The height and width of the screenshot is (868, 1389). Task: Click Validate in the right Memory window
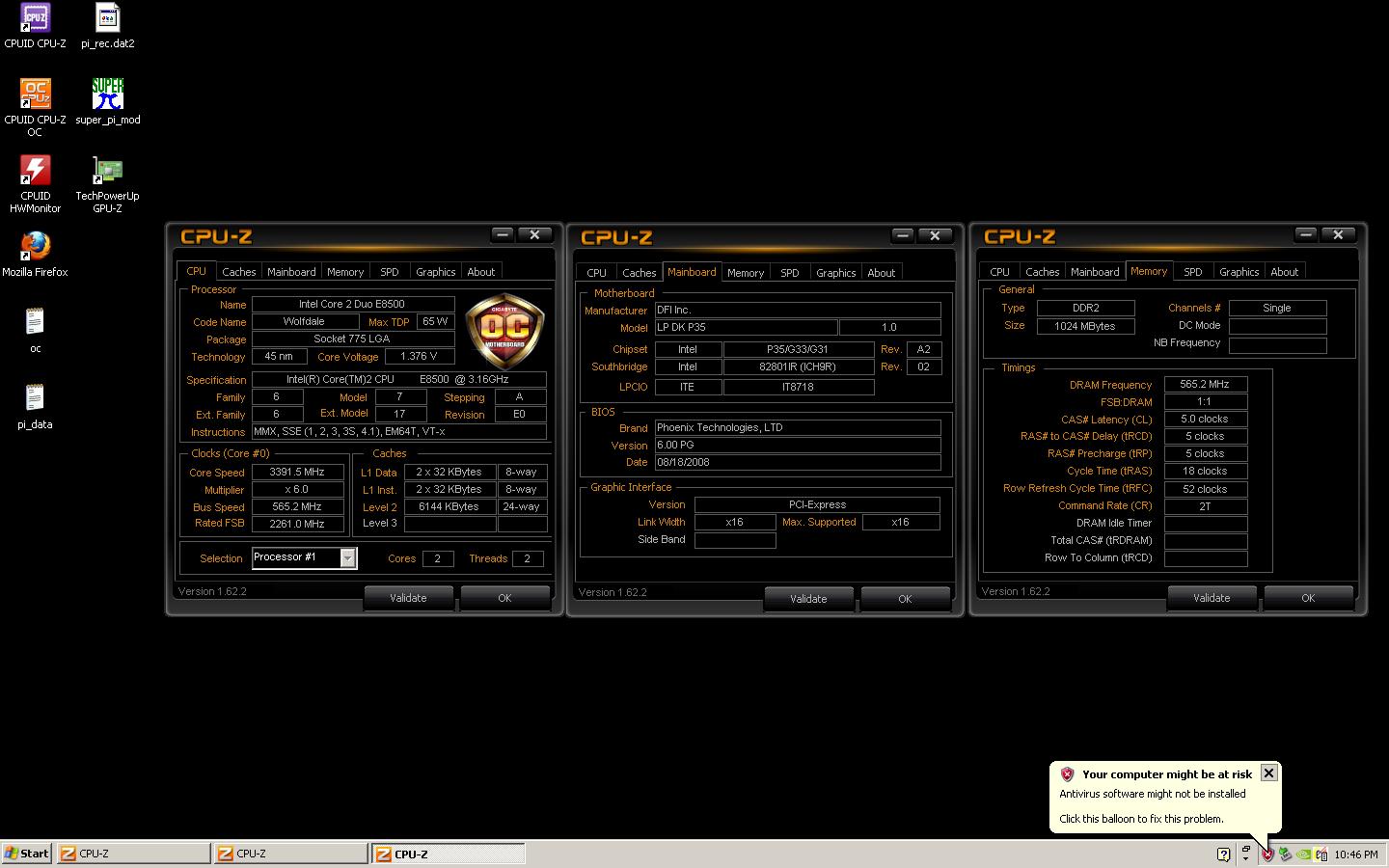pyautogui.click(x=1212, y=598)
